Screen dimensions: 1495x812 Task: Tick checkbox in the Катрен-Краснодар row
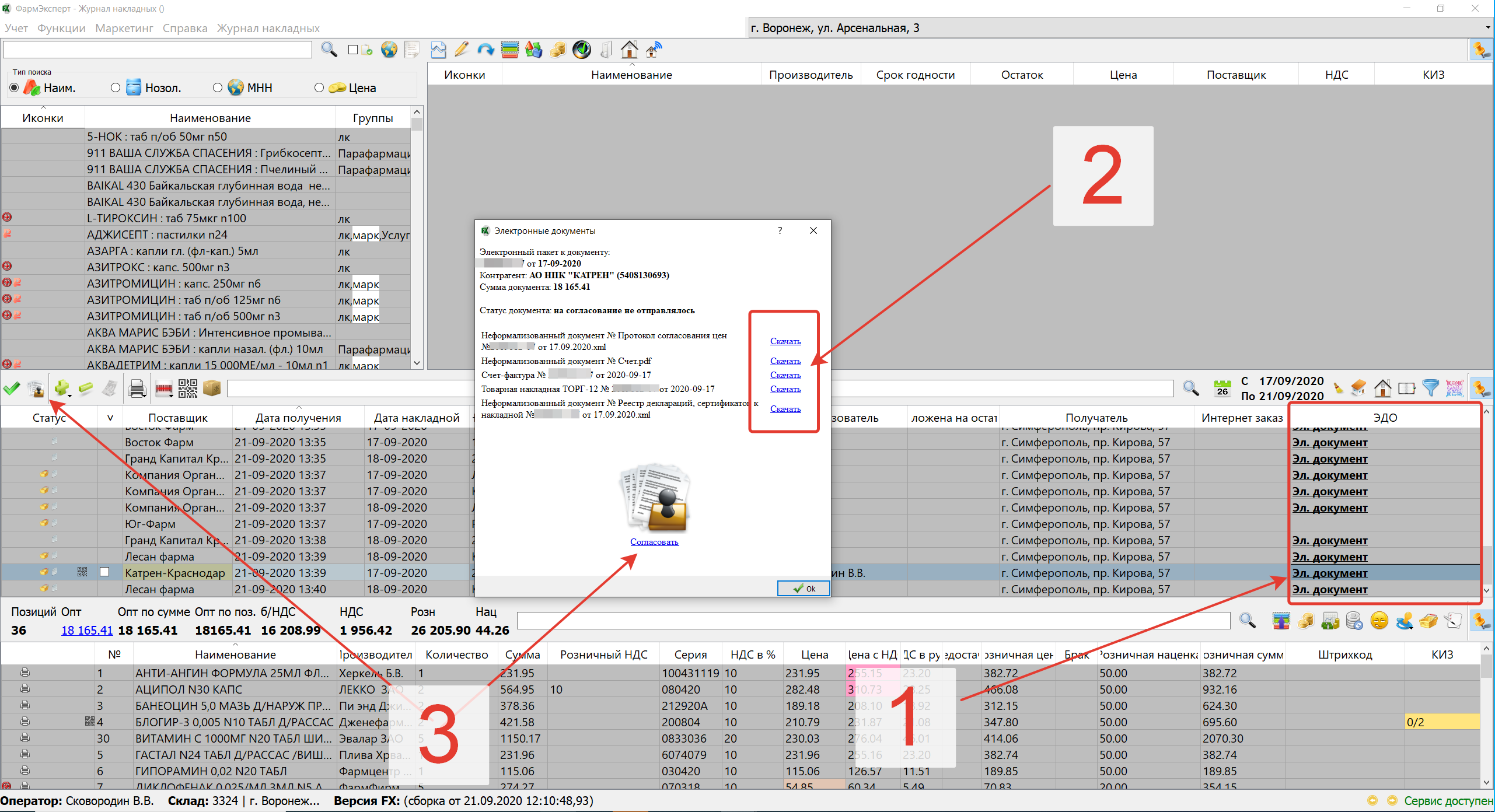pyautogui.click(x=104, y=572)
